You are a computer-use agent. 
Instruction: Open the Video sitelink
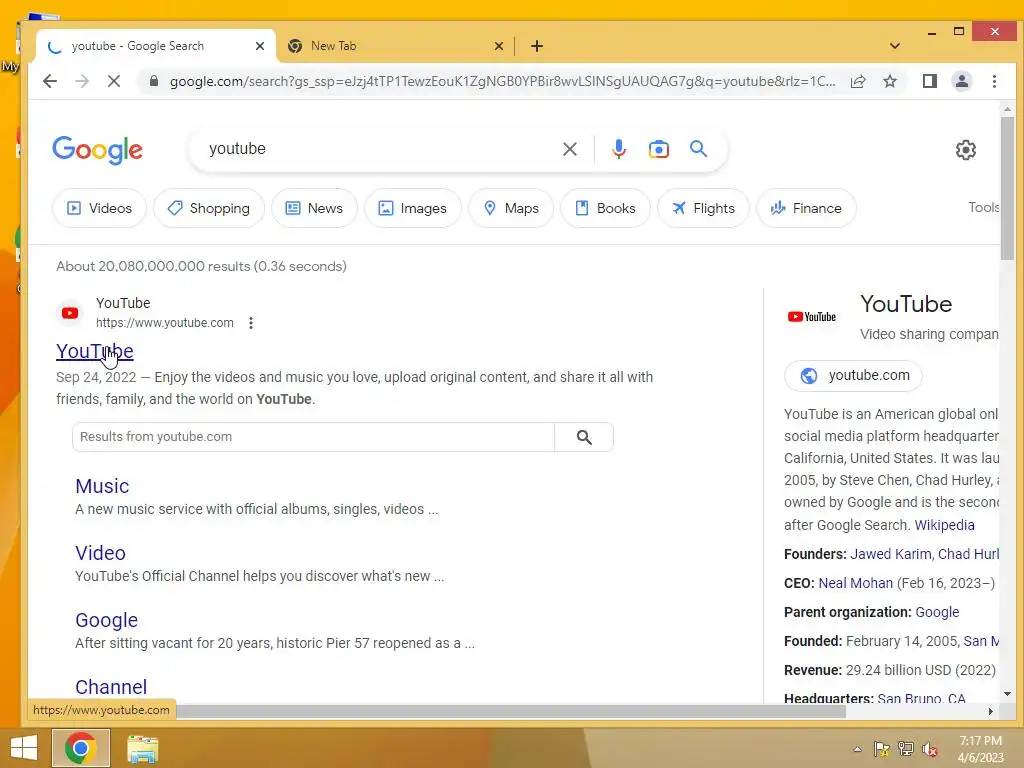101,553
